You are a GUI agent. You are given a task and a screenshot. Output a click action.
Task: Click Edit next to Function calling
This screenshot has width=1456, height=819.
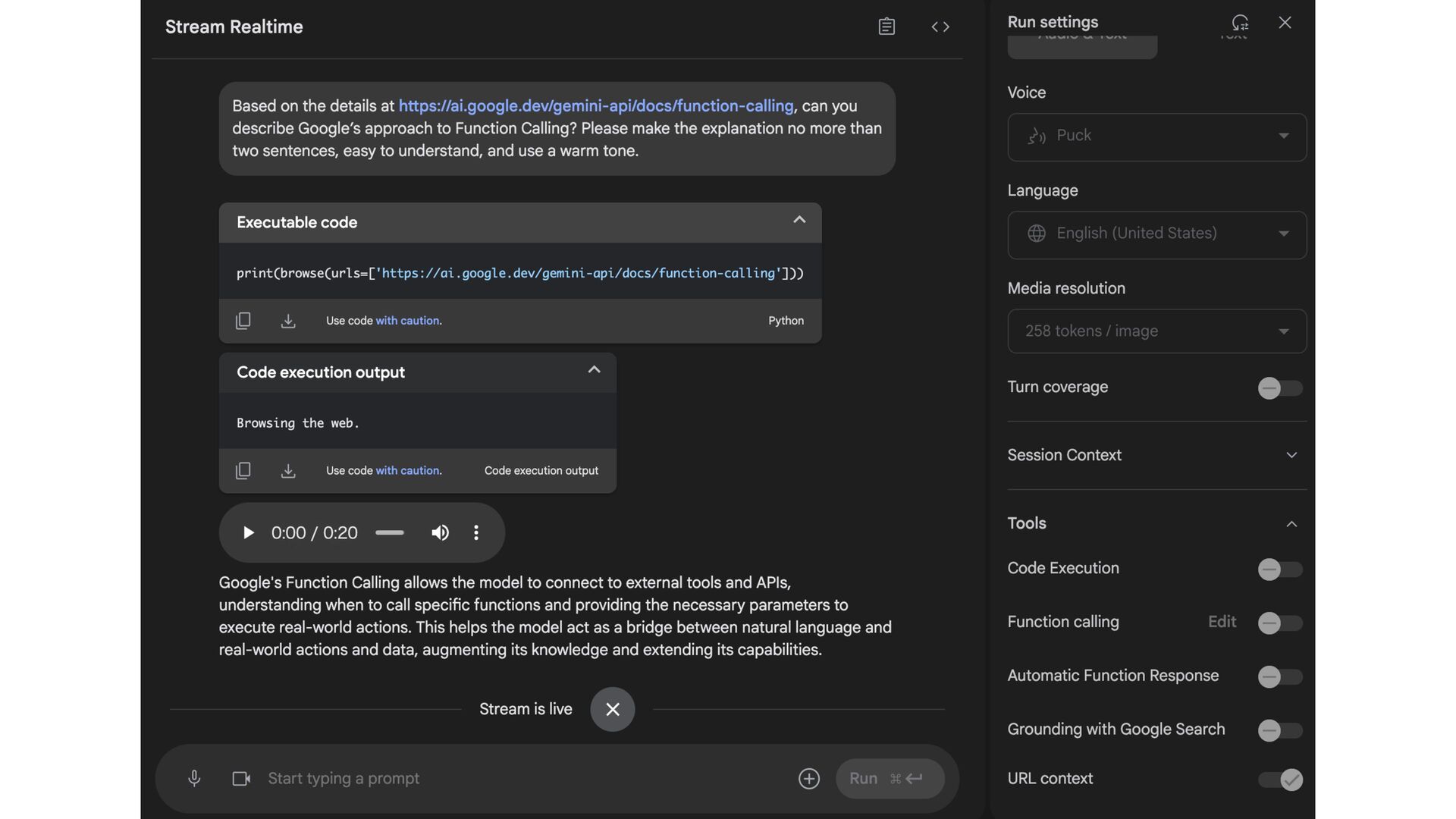[x=1222, y=622]
